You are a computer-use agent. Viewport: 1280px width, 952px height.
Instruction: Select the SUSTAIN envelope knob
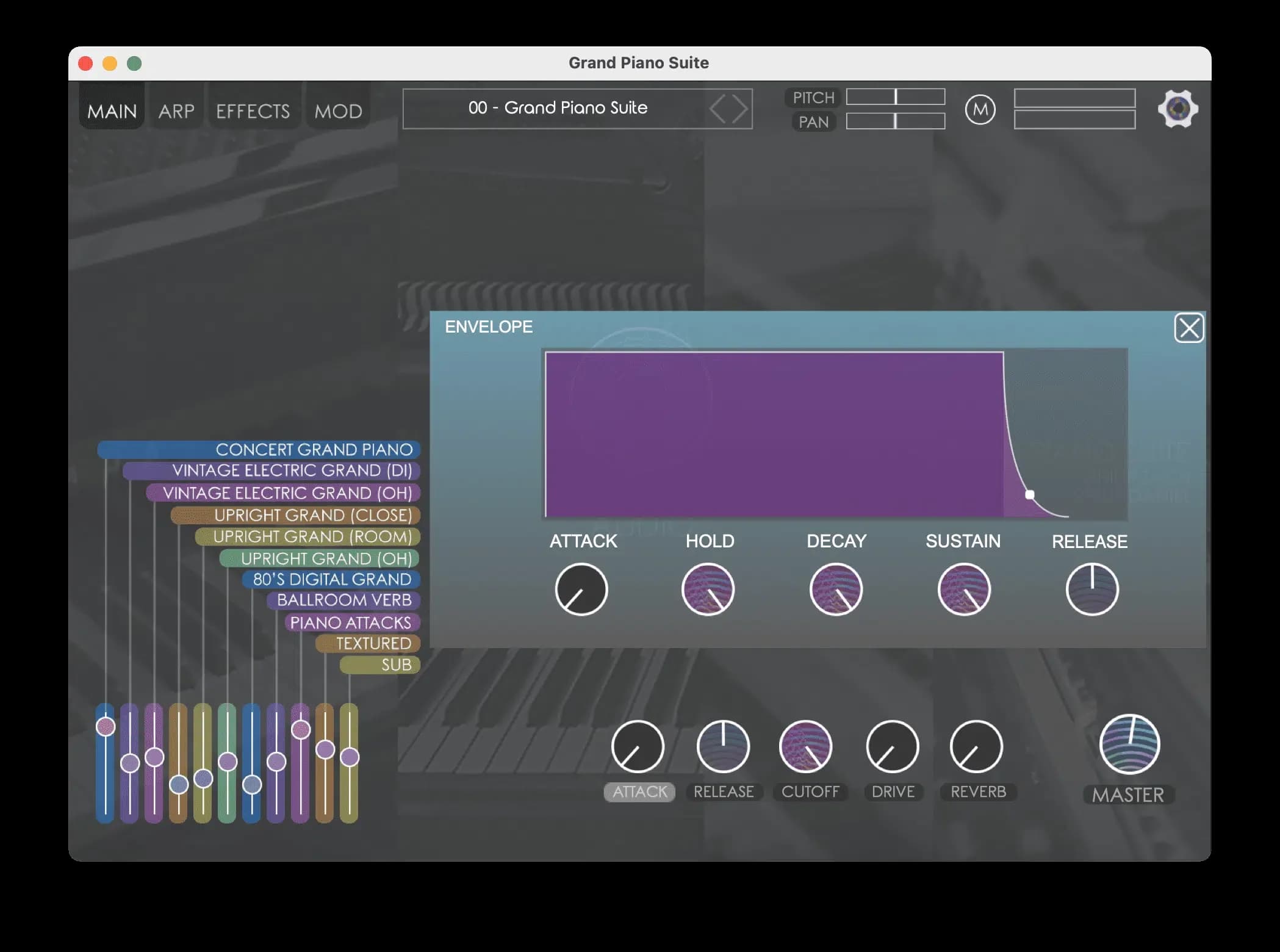963,589
